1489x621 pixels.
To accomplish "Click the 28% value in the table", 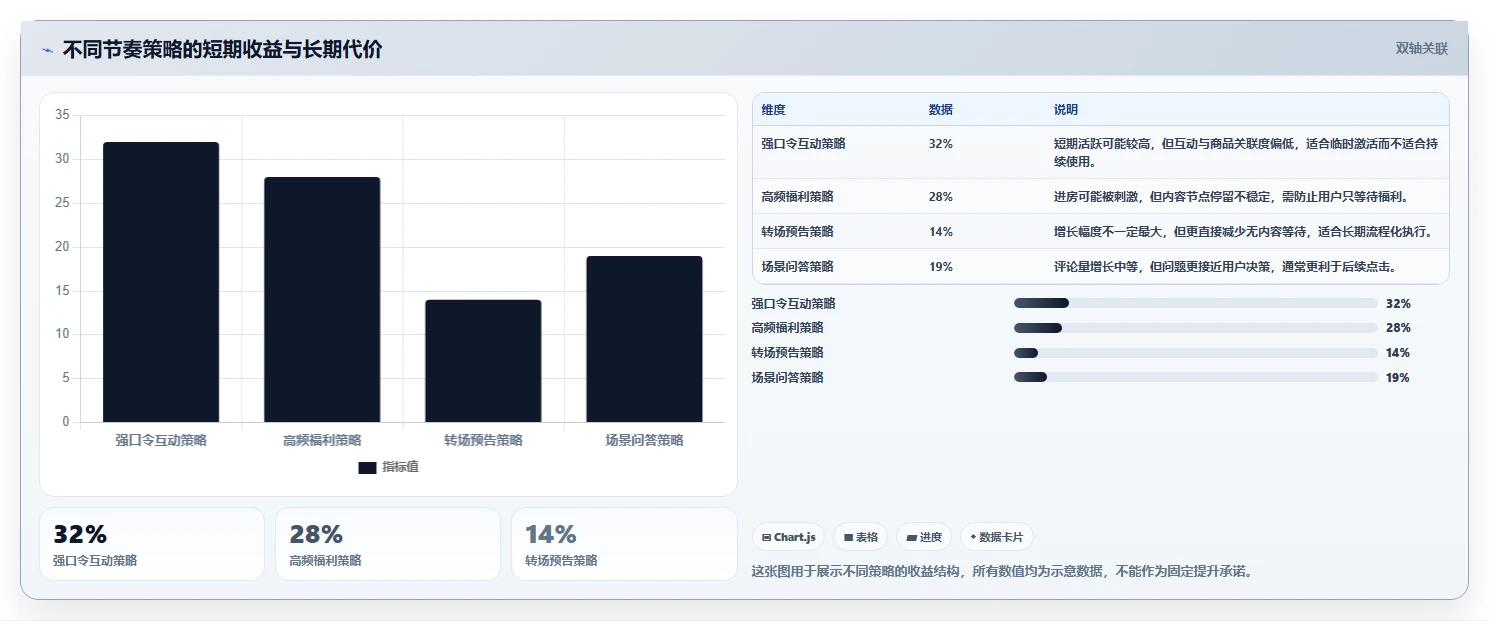I will [x=941, y=197].
